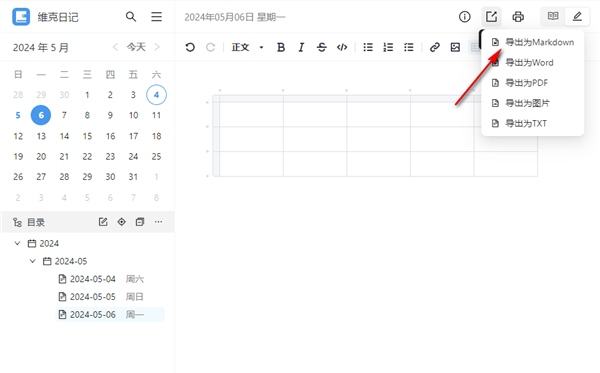
Task: Open the 正文 paragraph style dropdown
Action: 247,47
